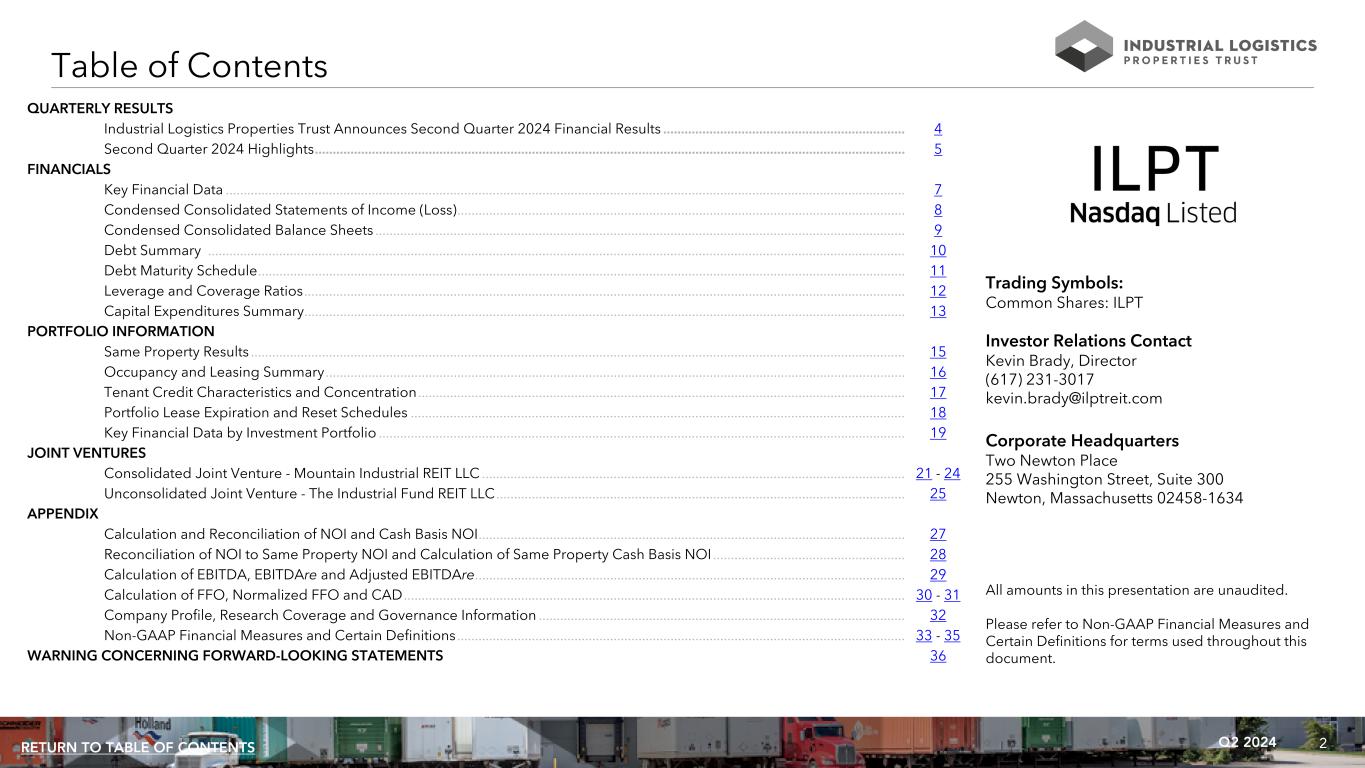Click the ILPT Nasdaq Listed logo

1153,185
